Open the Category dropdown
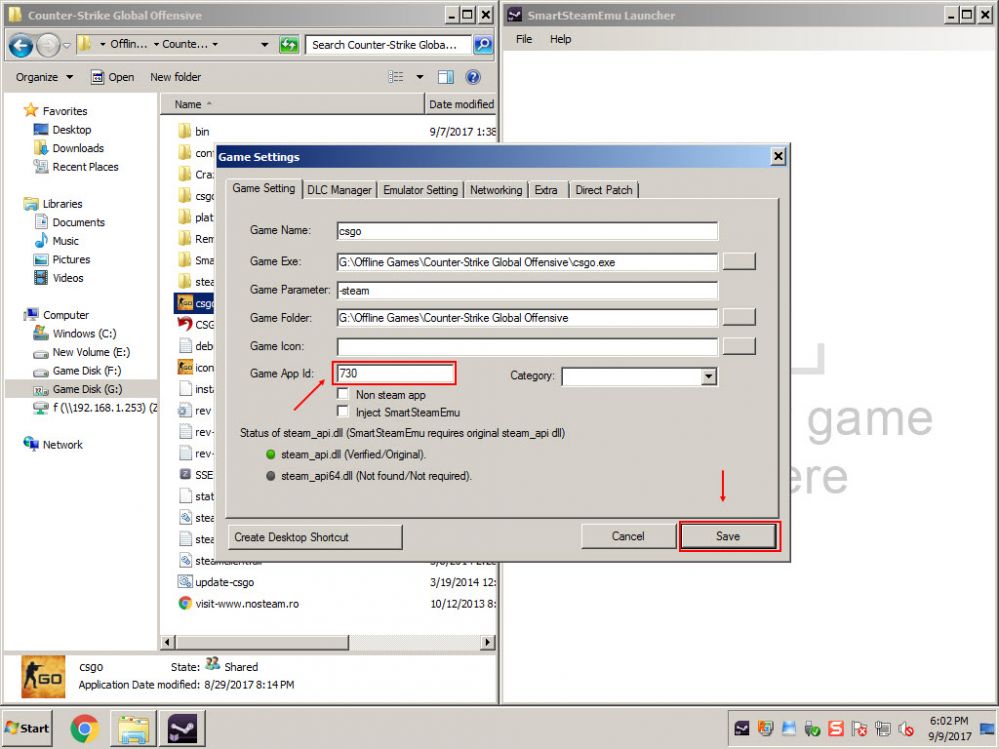This screenshot has height=749, width=999. coord(708,376)
